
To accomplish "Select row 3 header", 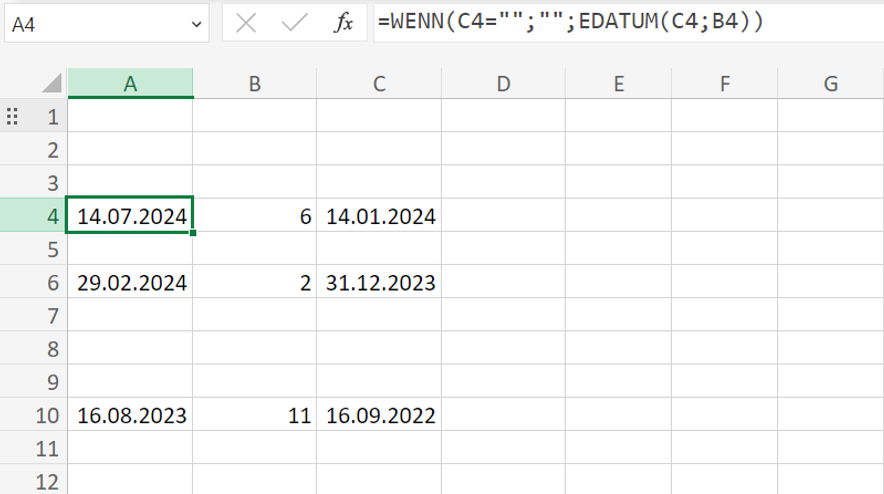I will point(34,183).
